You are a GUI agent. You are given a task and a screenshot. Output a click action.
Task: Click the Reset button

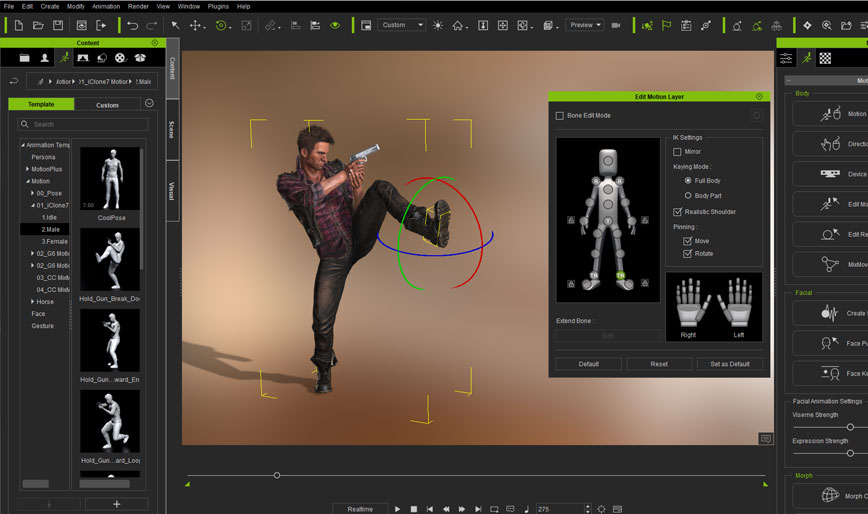[x=659, y=364]
